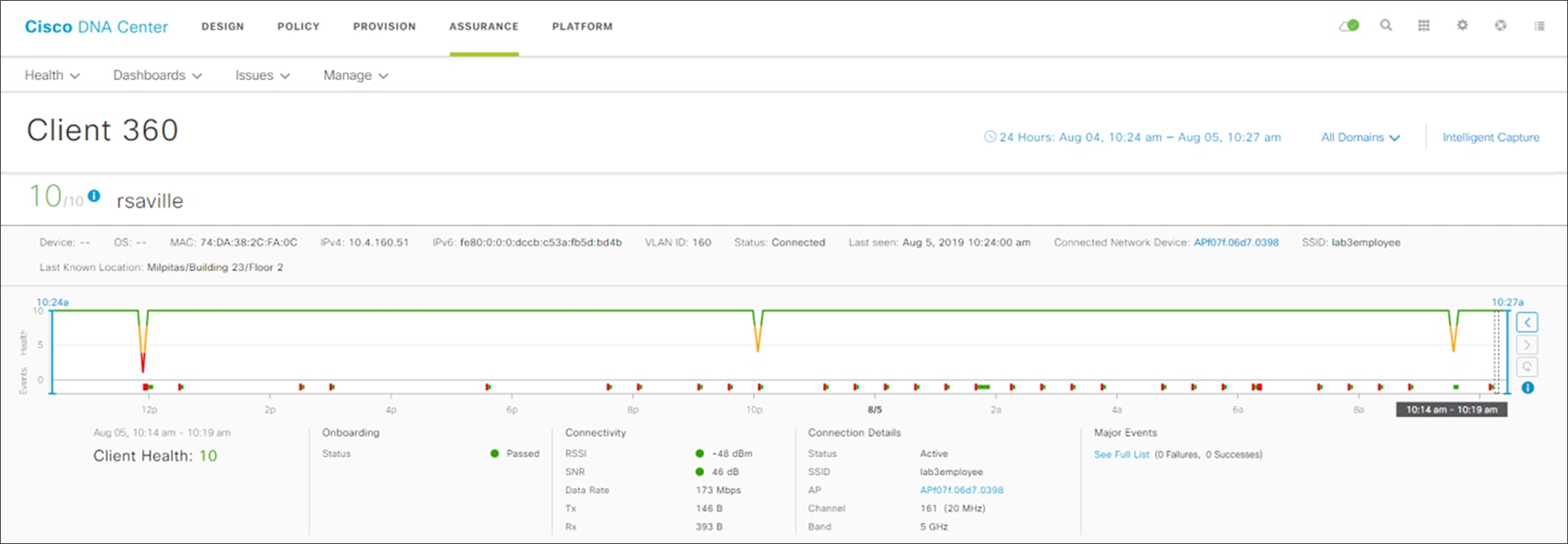Click the 10:27a timeline end handle
This screenshot has height=544, width=1568.
click(1507, 351)
